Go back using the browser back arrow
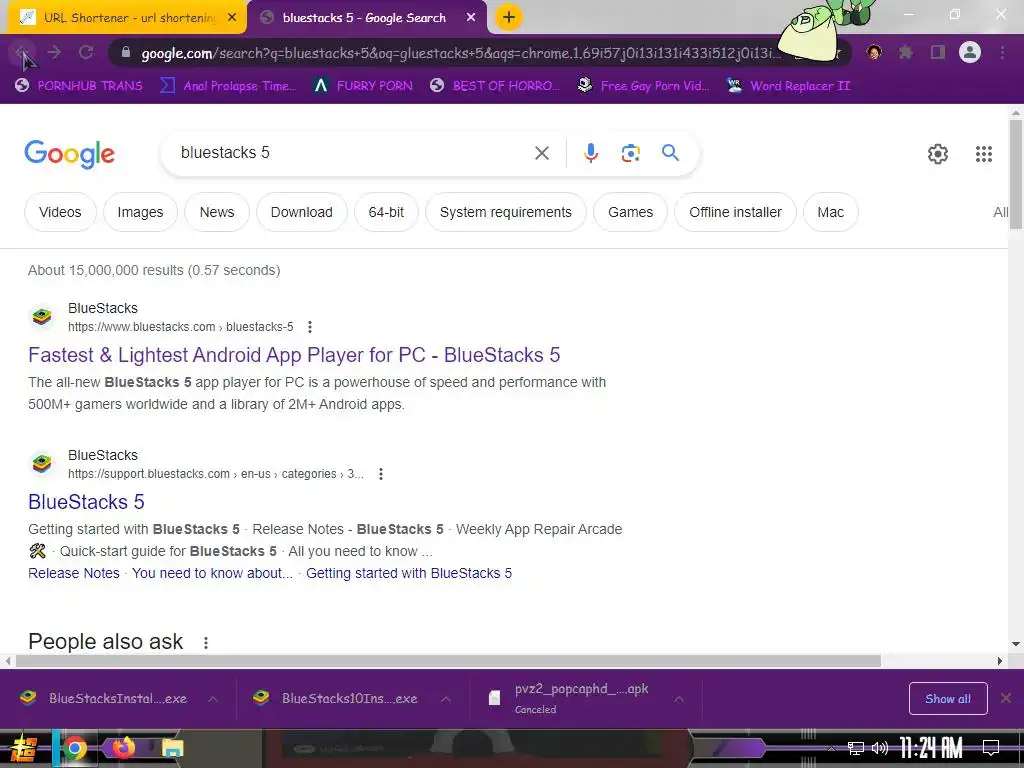 pos(23,52)
